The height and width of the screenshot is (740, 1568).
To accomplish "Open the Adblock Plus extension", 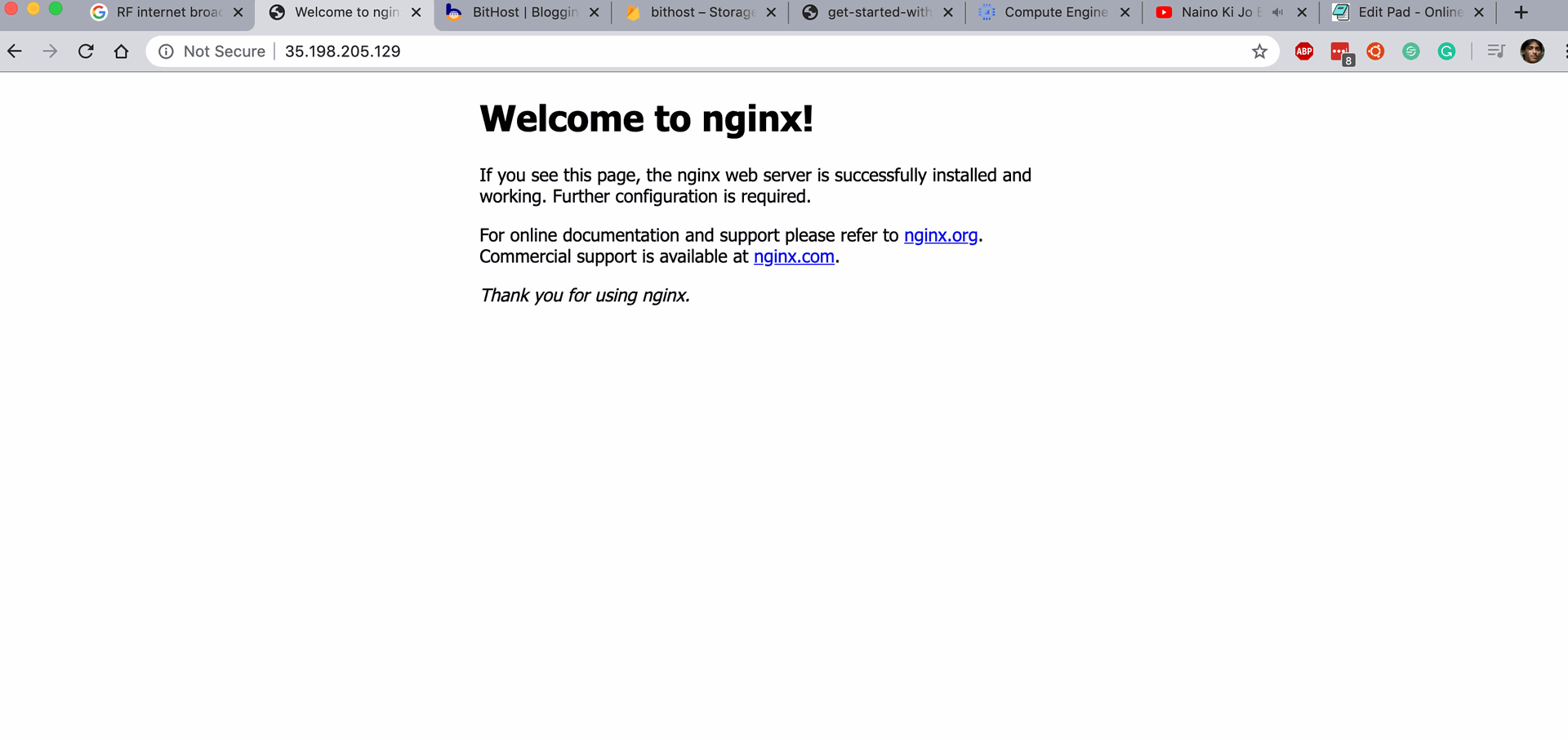I will coord(1304,51).
